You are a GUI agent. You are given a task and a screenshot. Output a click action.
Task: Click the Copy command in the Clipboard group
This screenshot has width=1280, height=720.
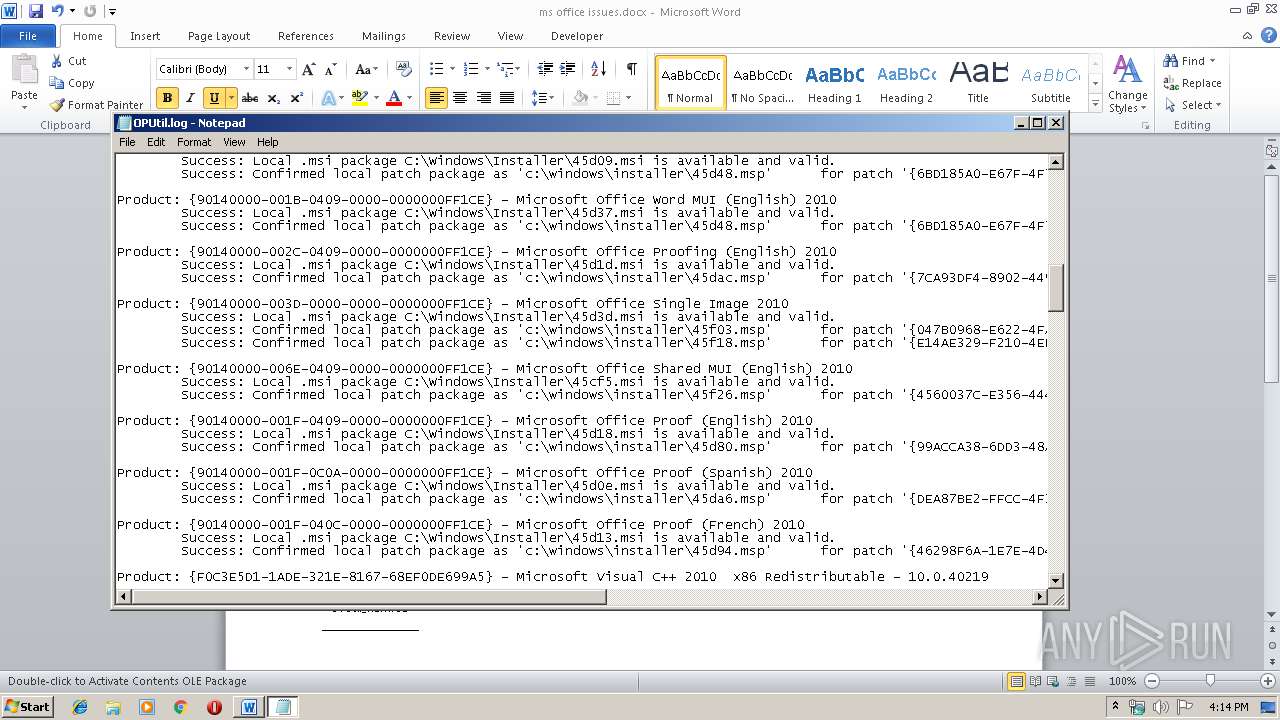(x=71, y=83)
